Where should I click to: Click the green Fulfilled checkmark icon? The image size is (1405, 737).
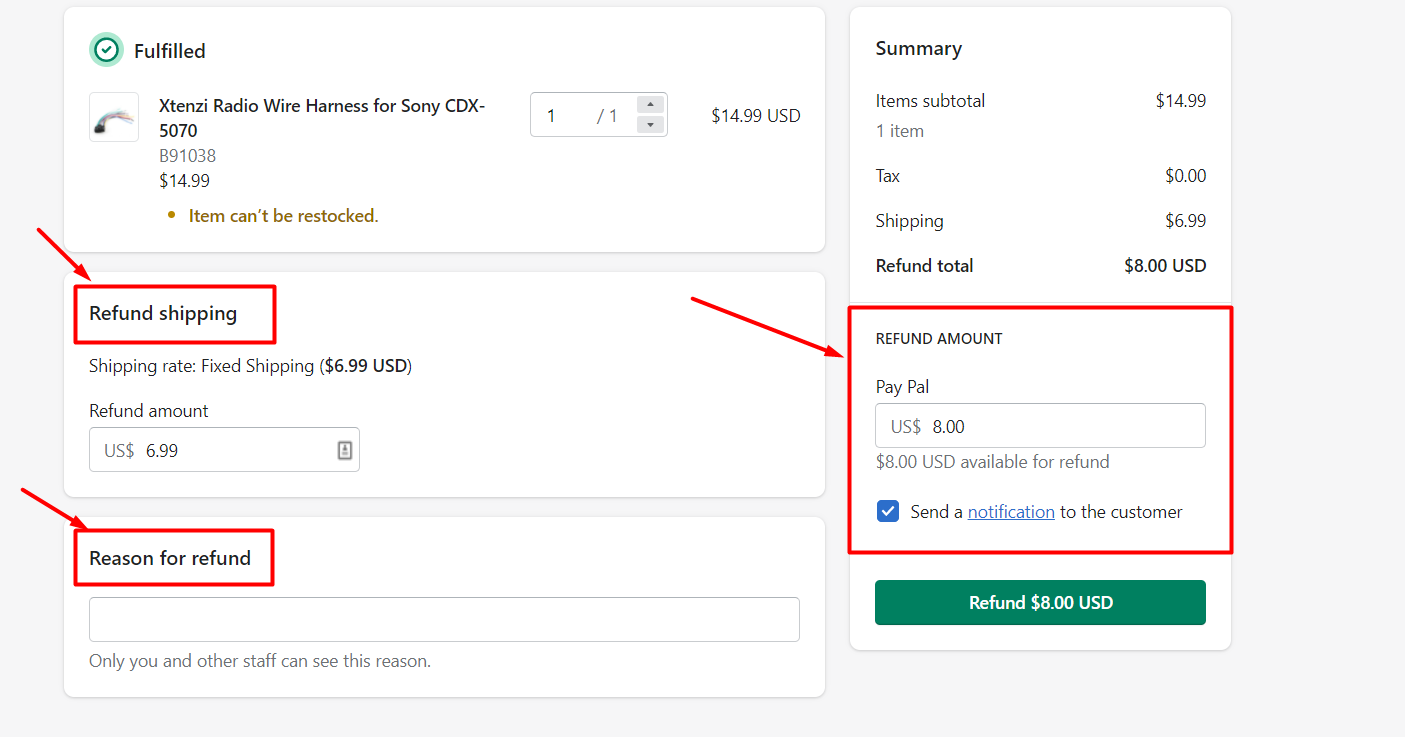[x=106, y=50]
